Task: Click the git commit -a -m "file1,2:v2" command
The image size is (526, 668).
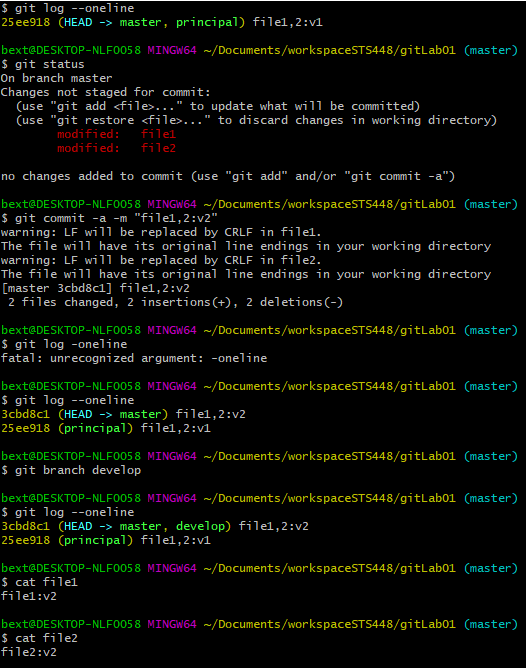Action: [109, 218]
